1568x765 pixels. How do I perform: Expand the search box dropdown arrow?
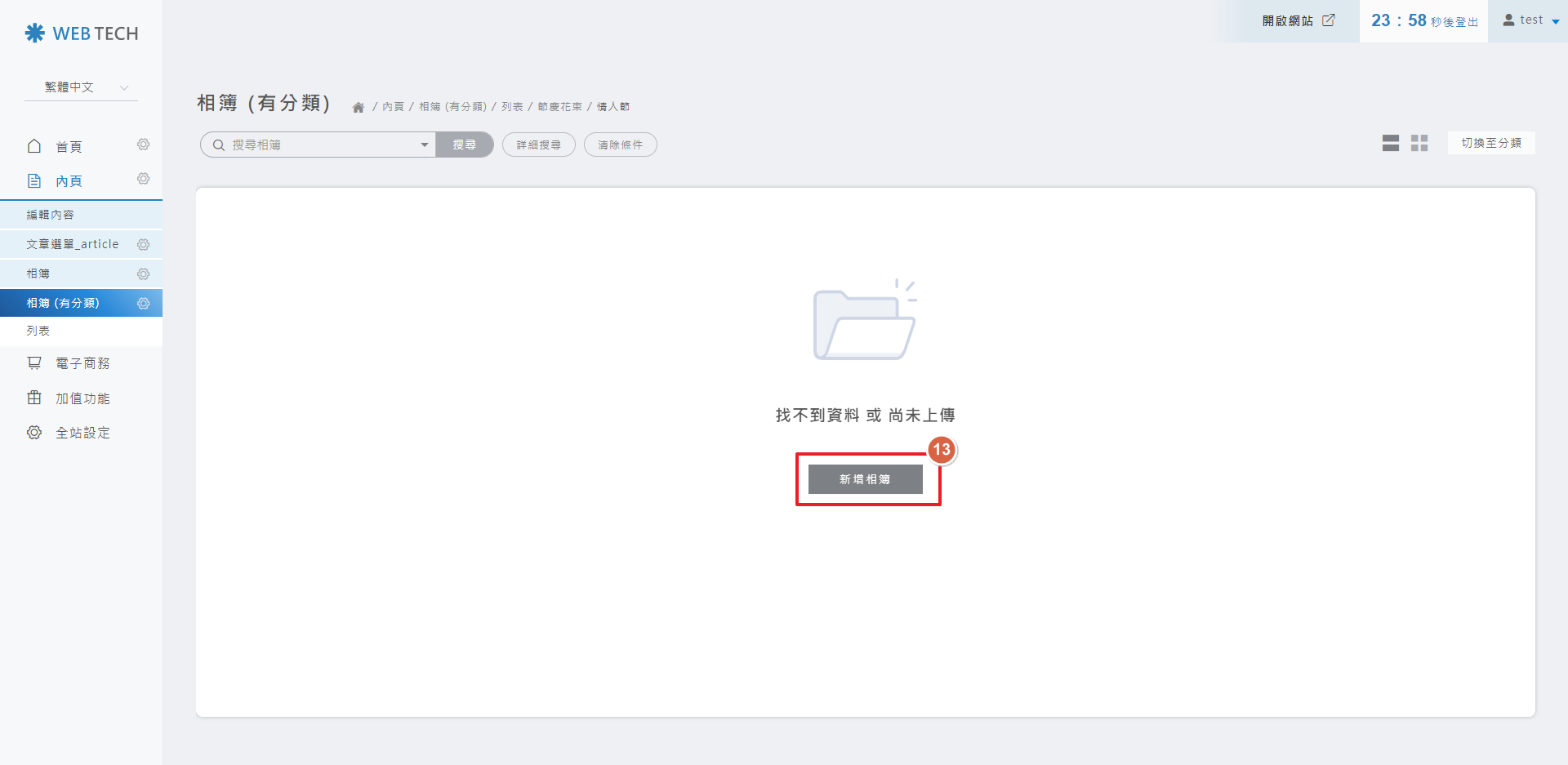(x=424, y=145)
